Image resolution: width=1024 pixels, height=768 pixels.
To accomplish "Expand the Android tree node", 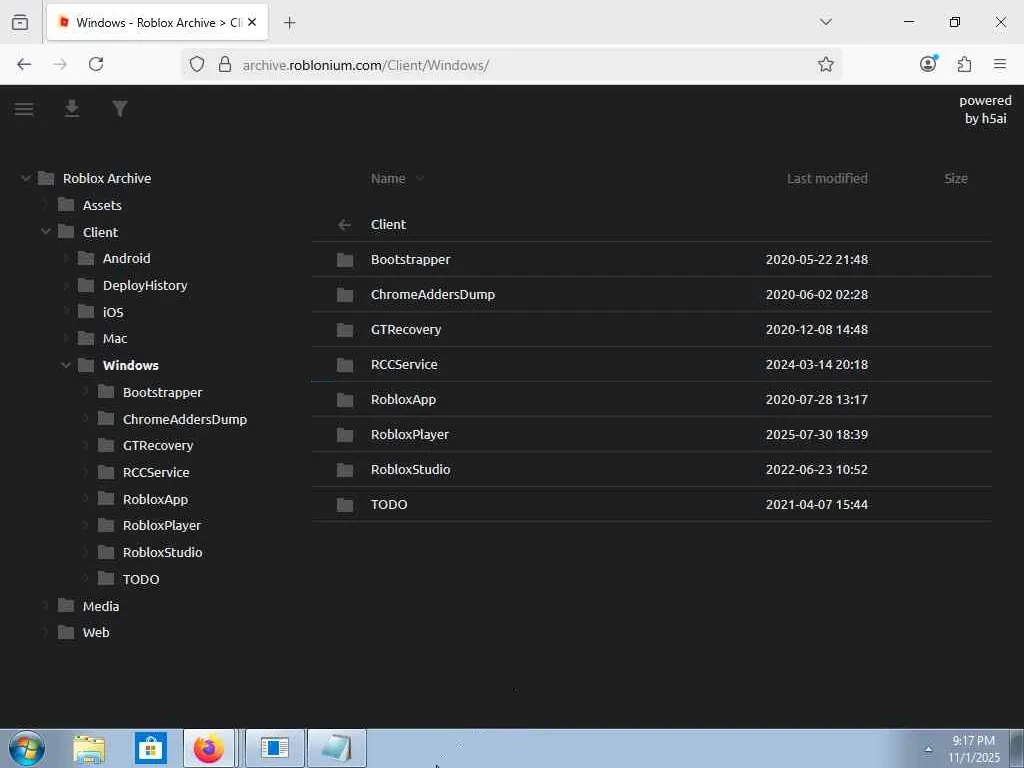I will pyautogui.click(x=65, y=259).
